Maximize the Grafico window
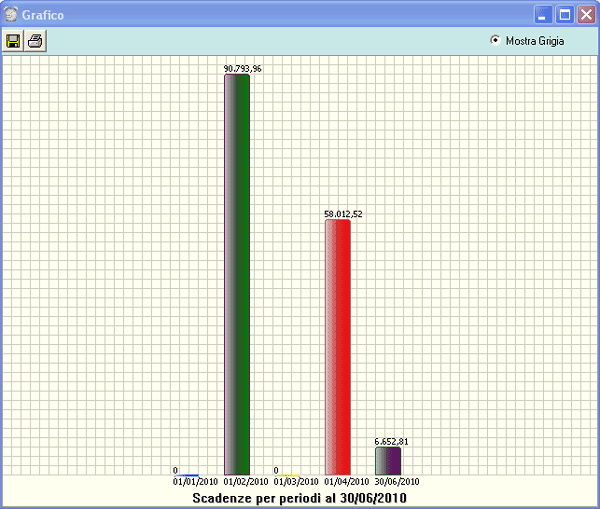Image resolution: width=600 pixels, height=509 pixels. click(x=565, y=15)
